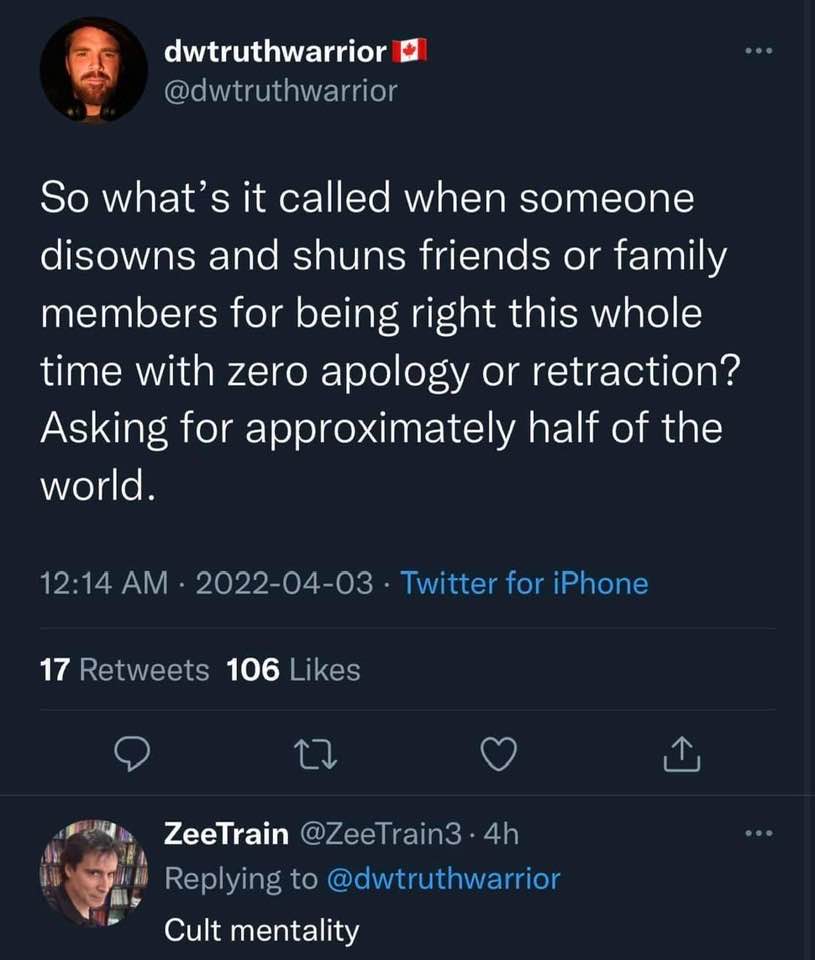Open dwtruthwarrior's profile picture
The image size is (815, 960).
tap(93, 71)
